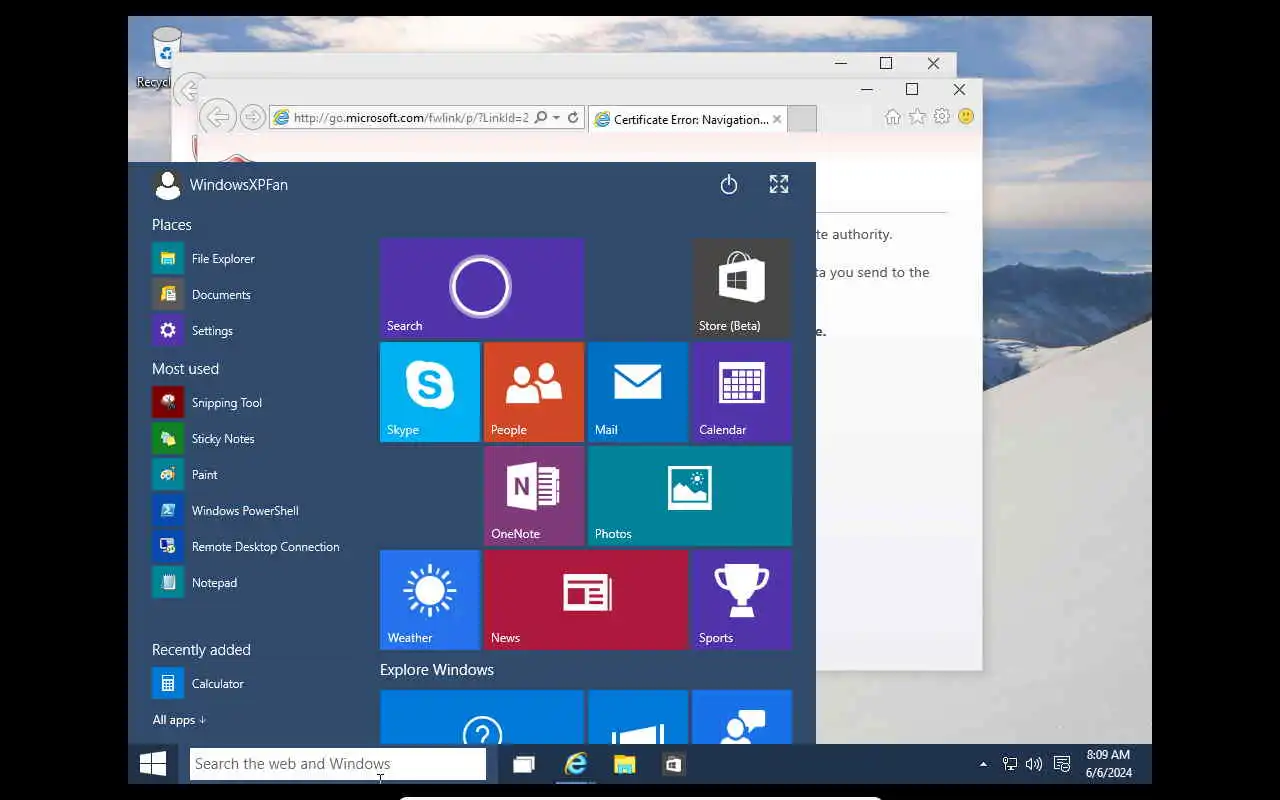Open Internet Explorer on the taskbar
This screenshot has width=1280, height=800.
[576, 764]
